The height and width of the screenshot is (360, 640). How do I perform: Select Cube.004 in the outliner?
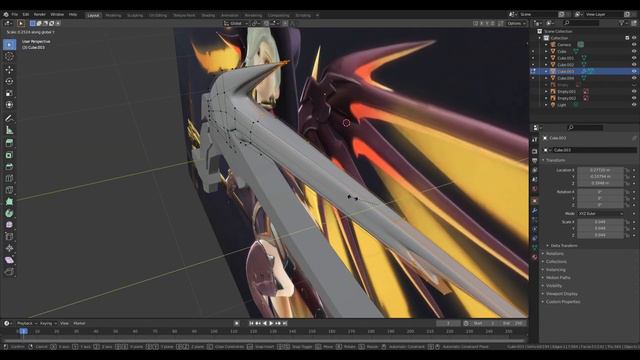tap(566, 78)
